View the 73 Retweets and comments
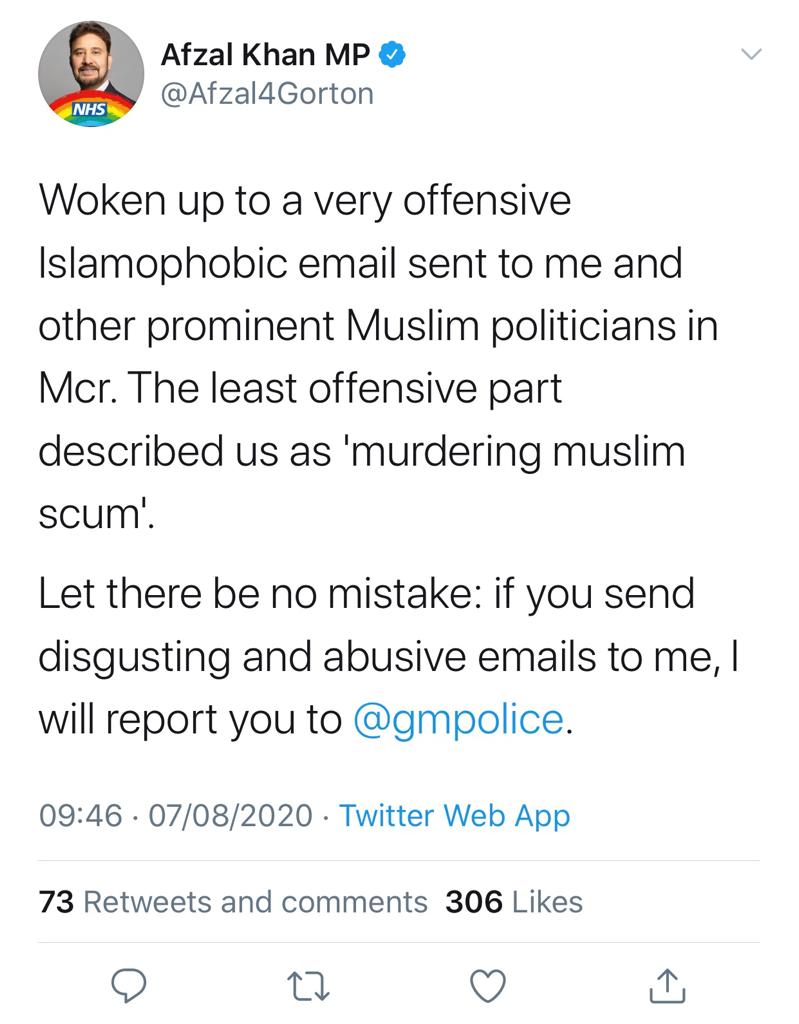This screenshot has width=799, height=1024. (x=233, y=902)
